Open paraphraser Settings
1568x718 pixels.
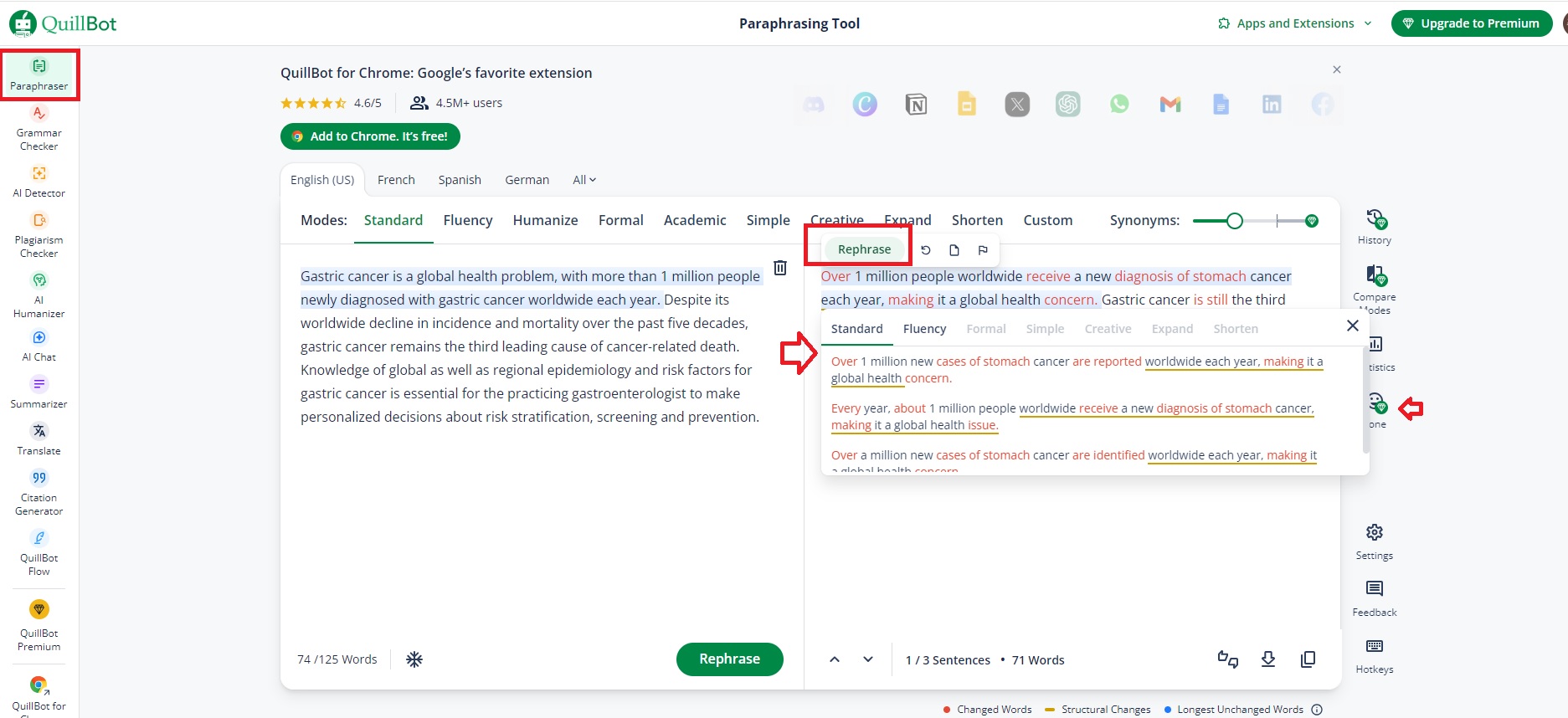[x=1375, y=542]
